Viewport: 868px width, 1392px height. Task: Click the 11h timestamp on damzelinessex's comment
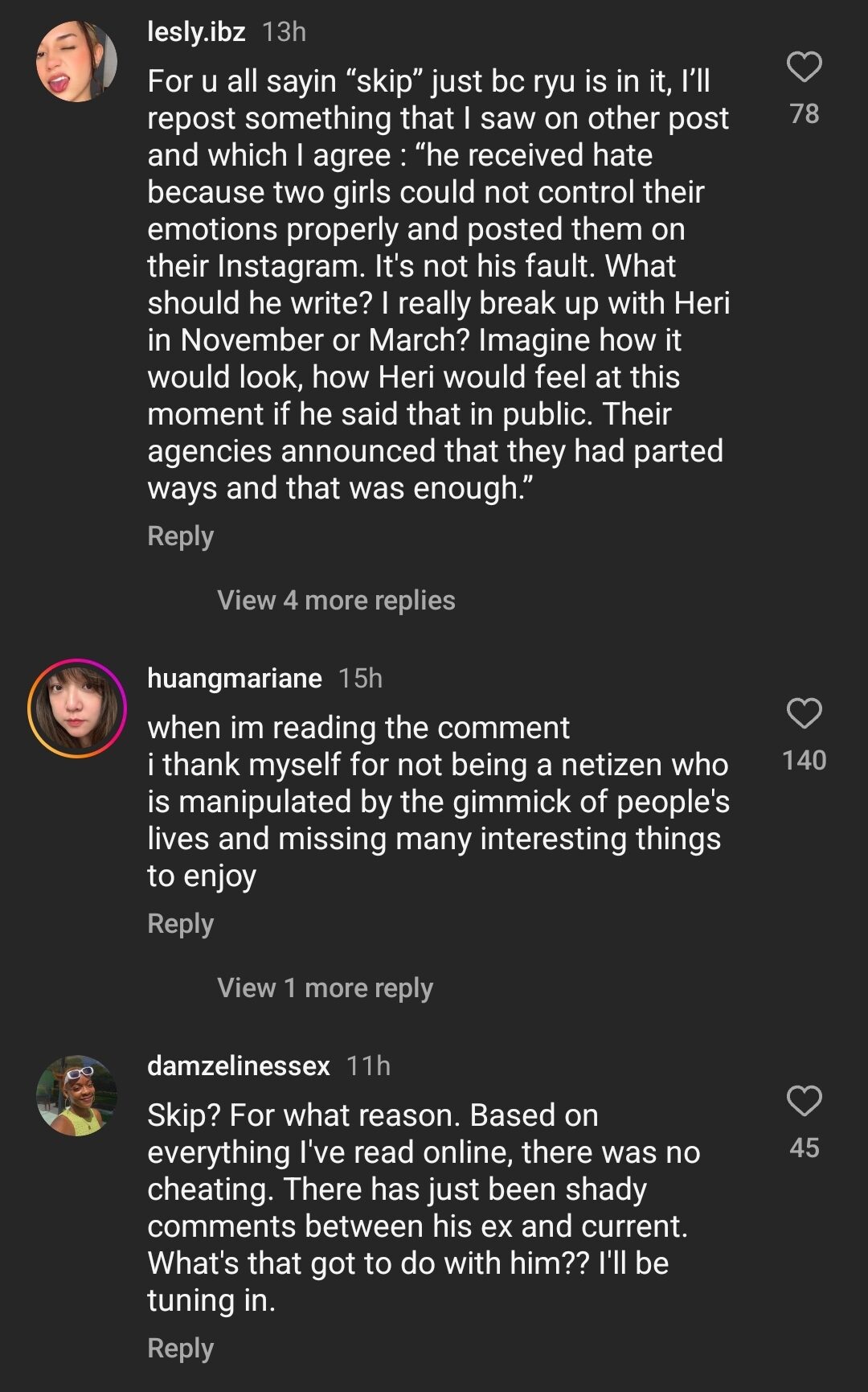(x=368, y=1066)
